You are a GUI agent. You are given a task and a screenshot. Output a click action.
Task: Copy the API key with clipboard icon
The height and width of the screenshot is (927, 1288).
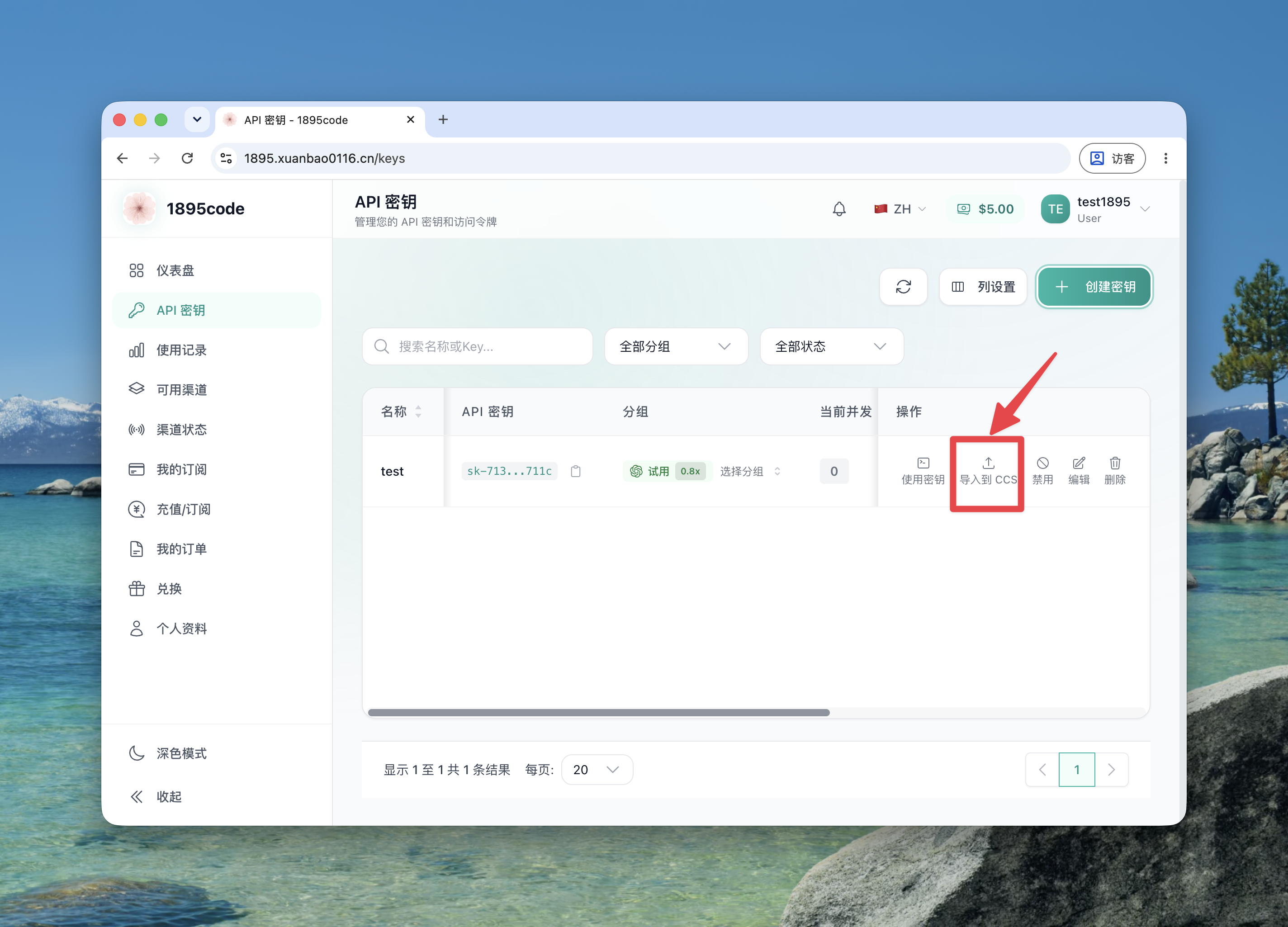tap(575, 471)
